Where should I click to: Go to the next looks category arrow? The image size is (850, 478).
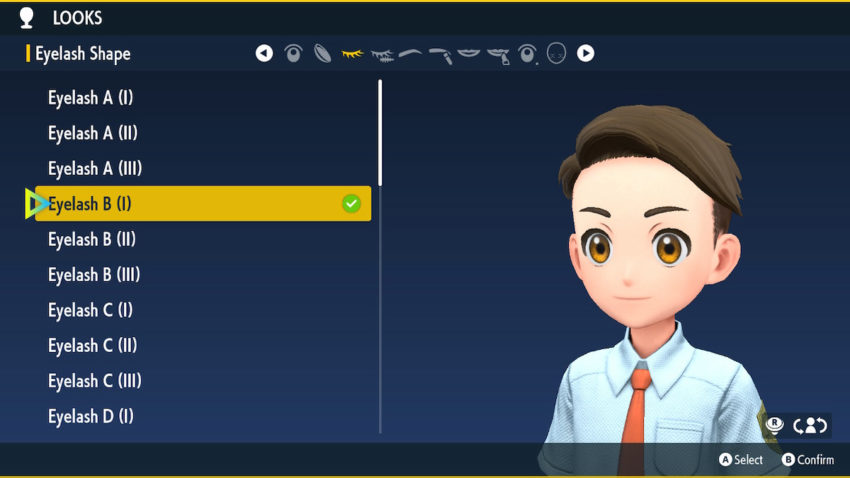[585, 53]
